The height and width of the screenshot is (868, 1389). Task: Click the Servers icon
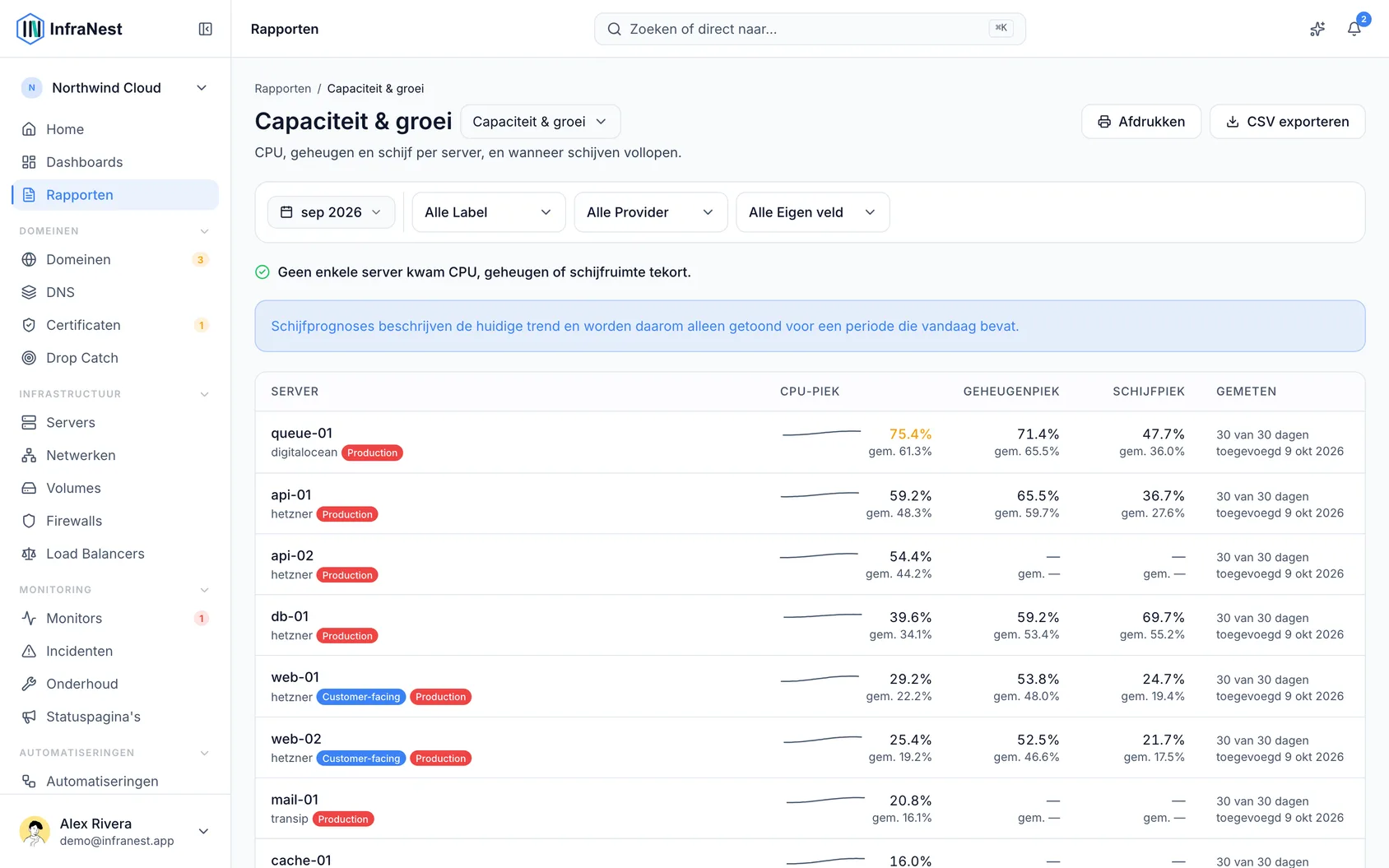29,422
